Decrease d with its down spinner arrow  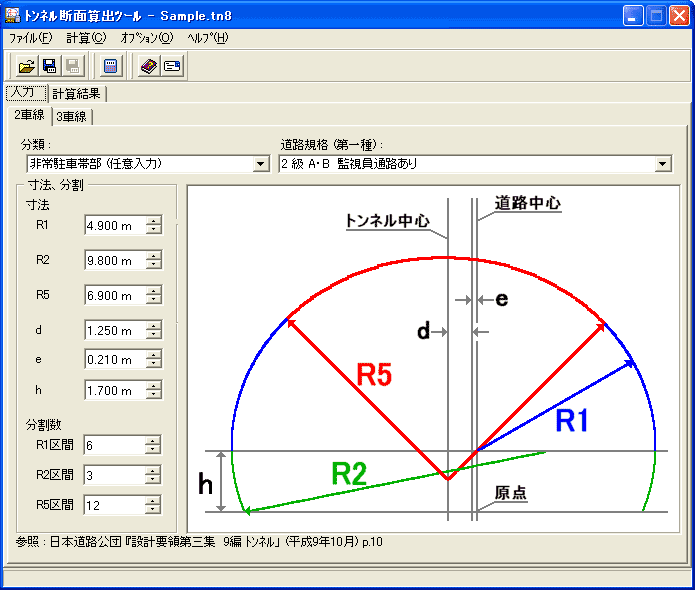154,335
